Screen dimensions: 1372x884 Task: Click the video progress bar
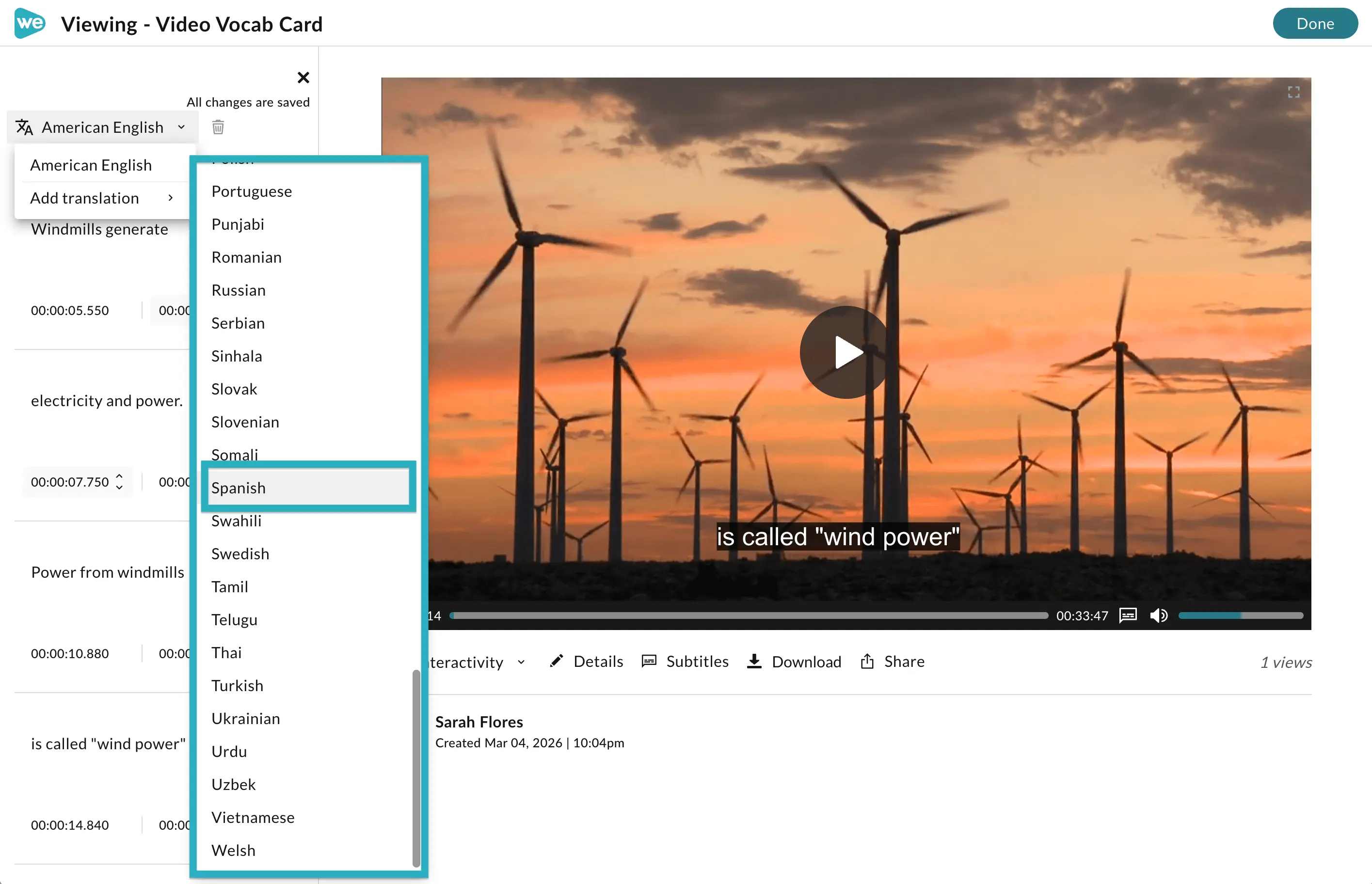pos(749,616)
